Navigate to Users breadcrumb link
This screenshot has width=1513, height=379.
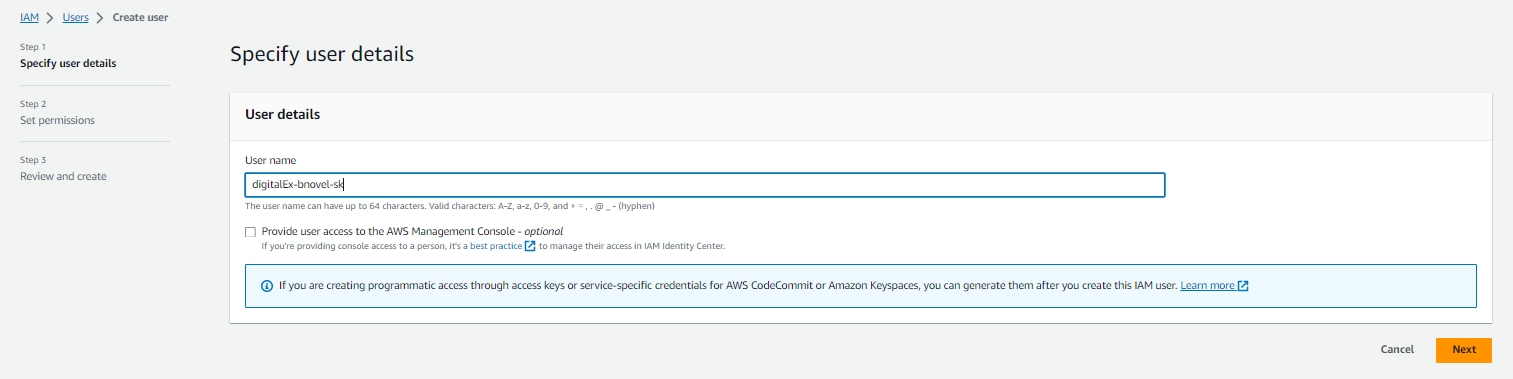75,18
